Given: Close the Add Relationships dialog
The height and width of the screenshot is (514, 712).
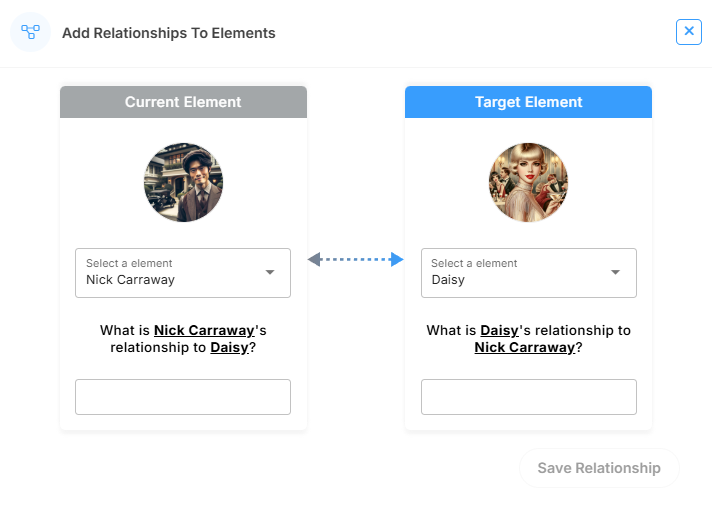Looking at the screenshot, I should (689, 32).
